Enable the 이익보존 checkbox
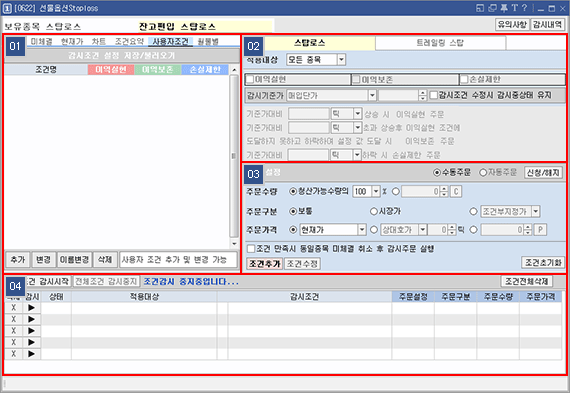The height and width of the screenshot is (393, 570). (356, 79)
